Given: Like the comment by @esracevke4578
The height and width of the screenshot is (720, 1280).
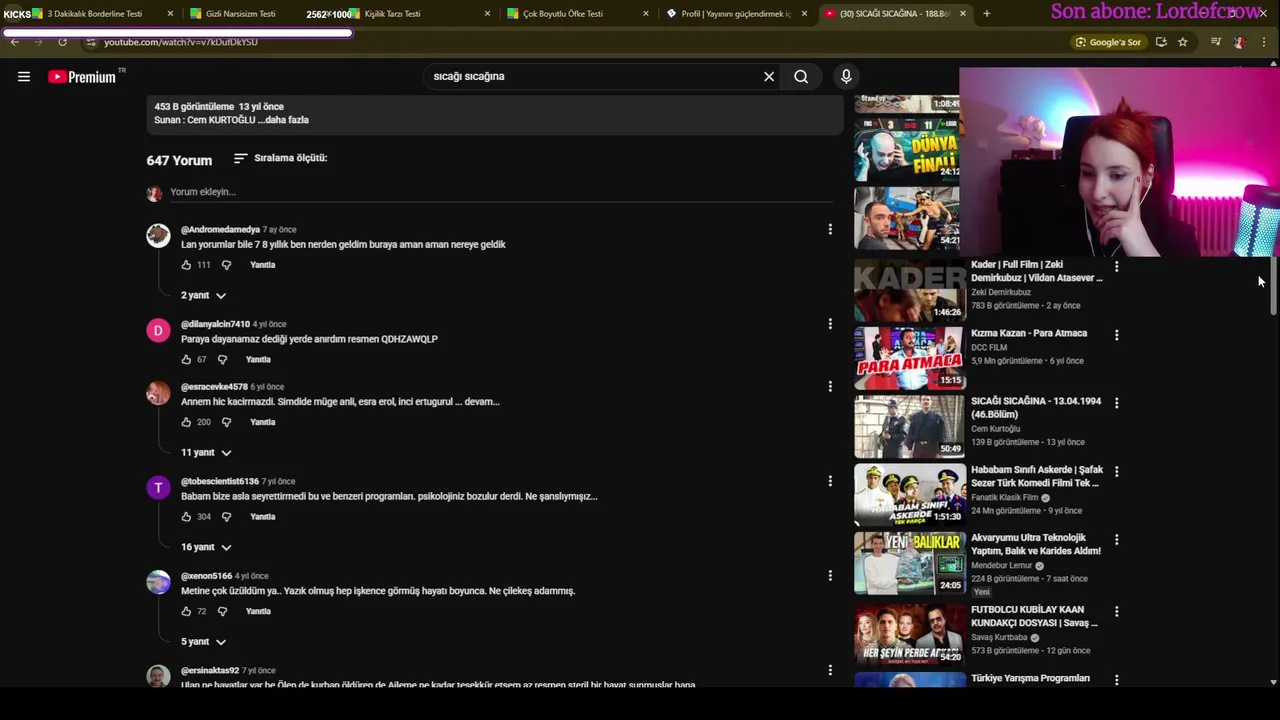Looking at the screenshot, I should tap(186, 422).
